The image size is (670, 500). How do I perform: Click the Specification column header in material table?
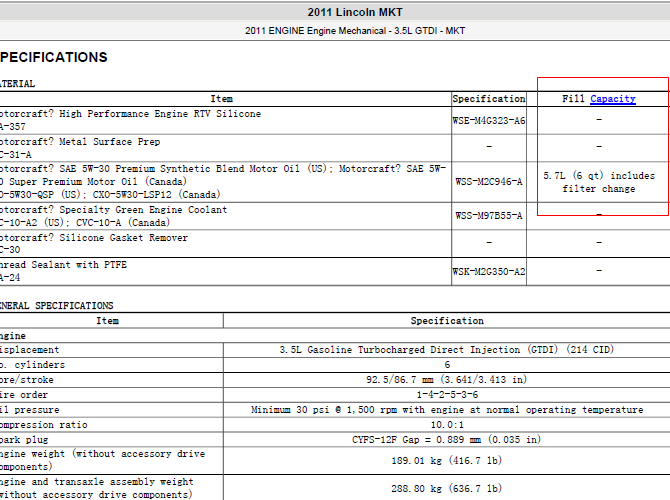click(489, 99)
